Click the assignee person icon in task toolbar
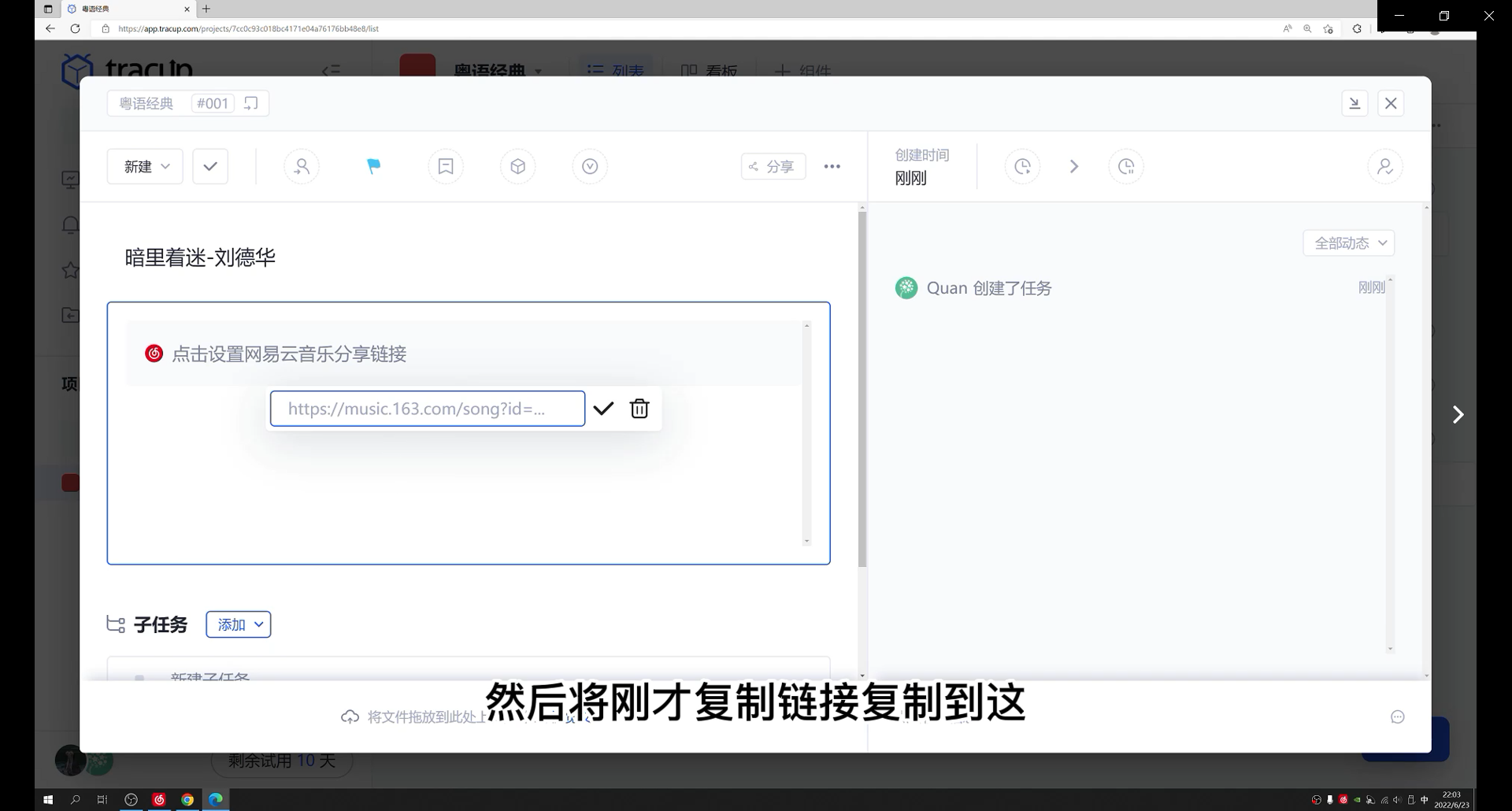 [x=302, y=166]
